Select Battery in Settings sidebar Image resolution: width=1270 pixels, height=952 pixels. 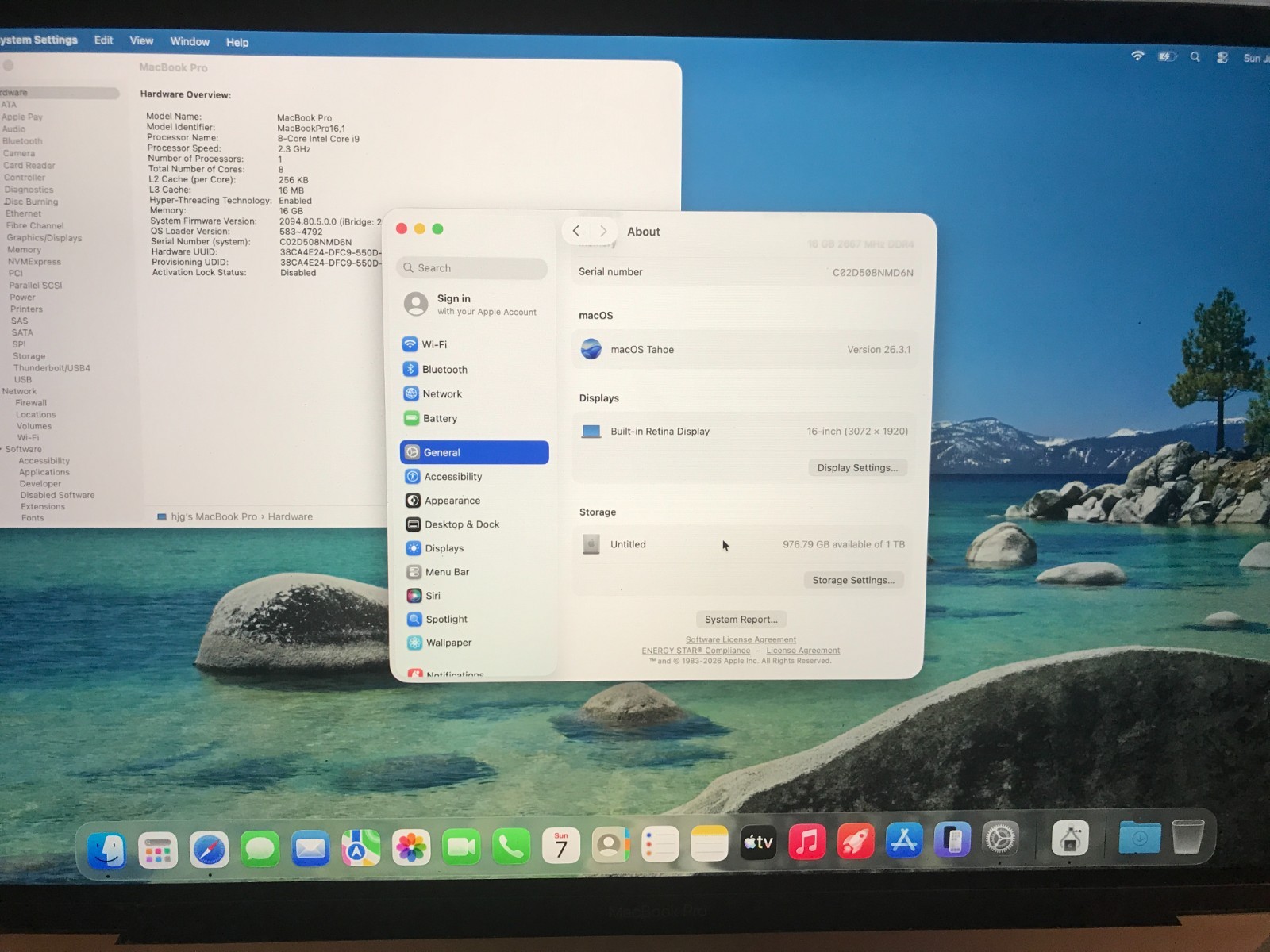click(x=474, y=419)
